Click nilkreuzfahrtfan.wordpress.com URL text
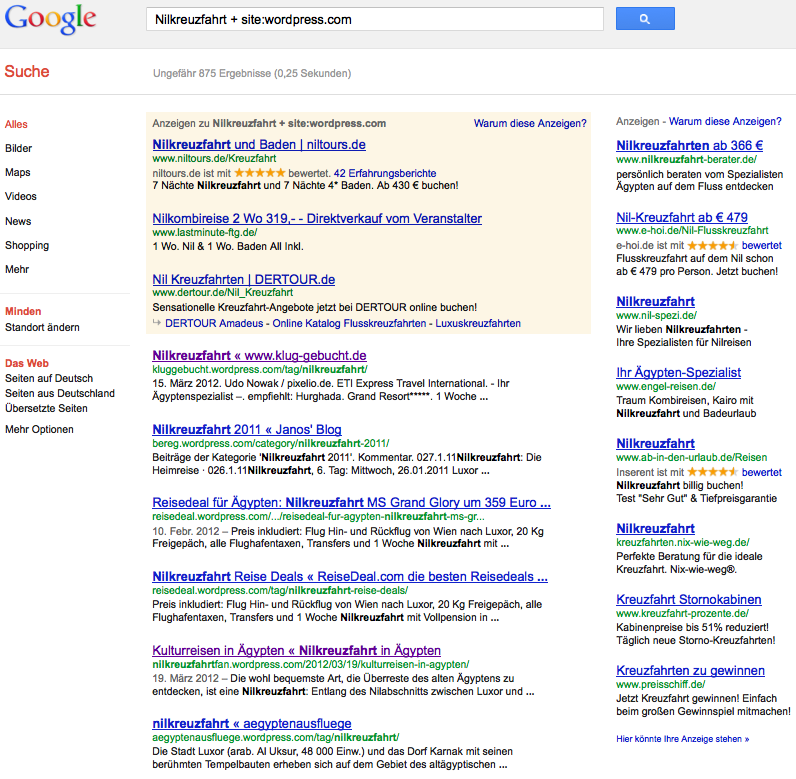796x779 pixels. [311, 664]
